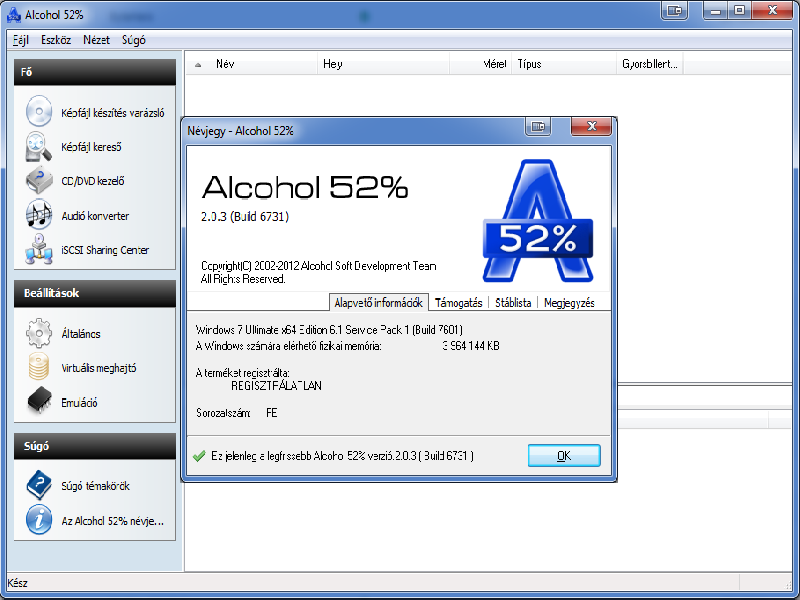Sort by the Hely column header
This screenshot has width=800, height=600.
[383, 64]
